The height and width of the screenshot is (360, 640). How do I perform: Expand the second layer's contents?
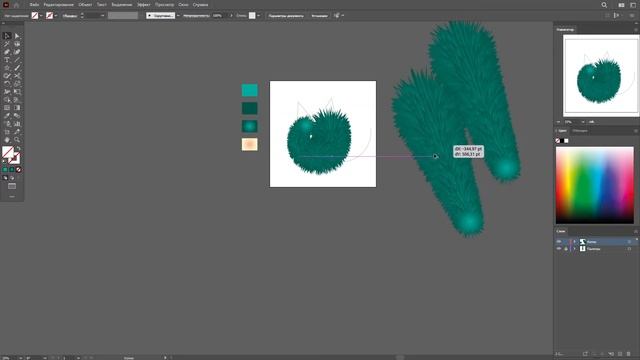coord(574,249)
